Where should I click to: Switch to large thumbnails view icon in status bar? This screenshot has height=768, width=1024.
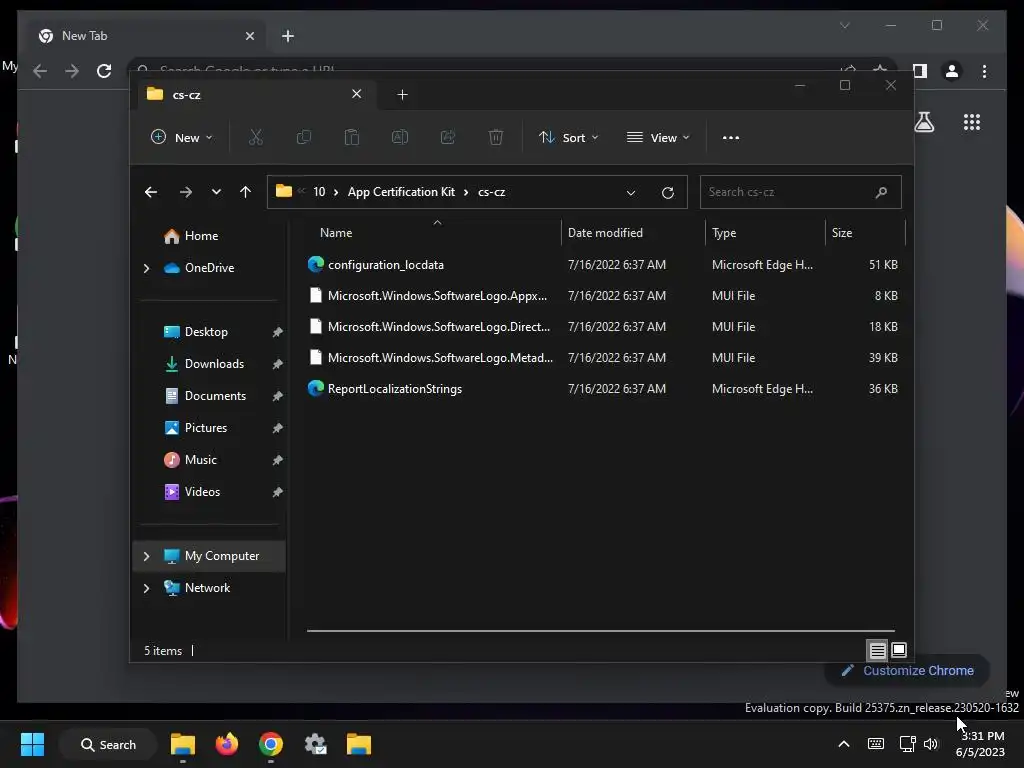pyautogui.click(x=899, y=650)
